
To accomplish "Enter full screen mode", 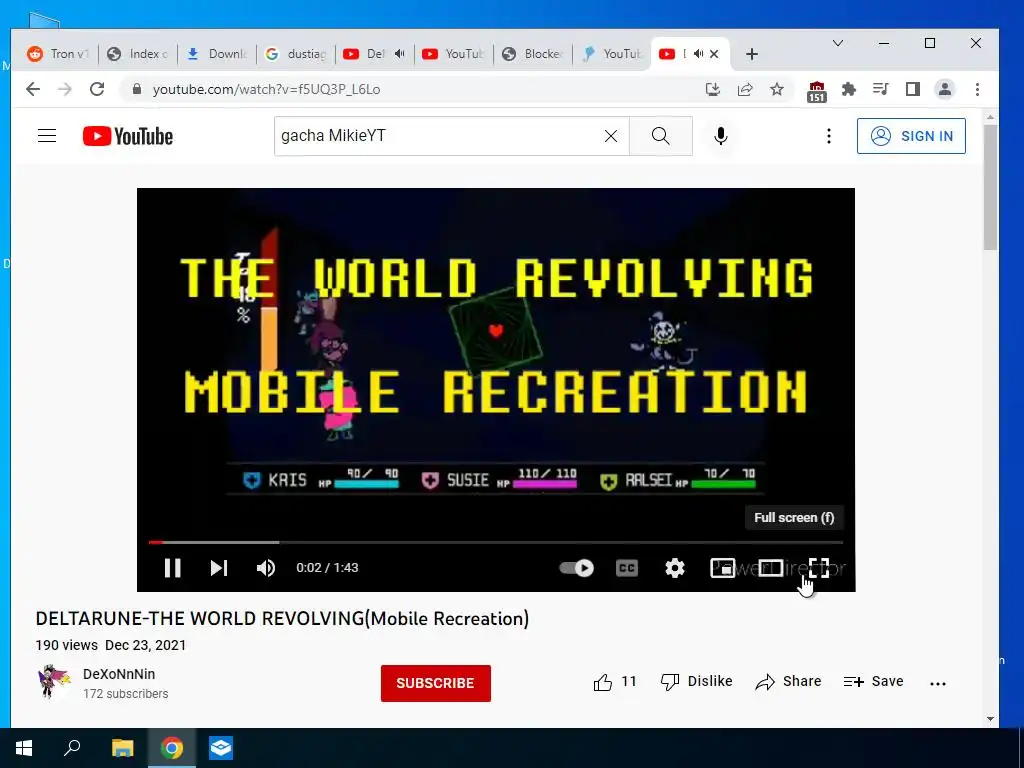I will (x=818, y=568).
